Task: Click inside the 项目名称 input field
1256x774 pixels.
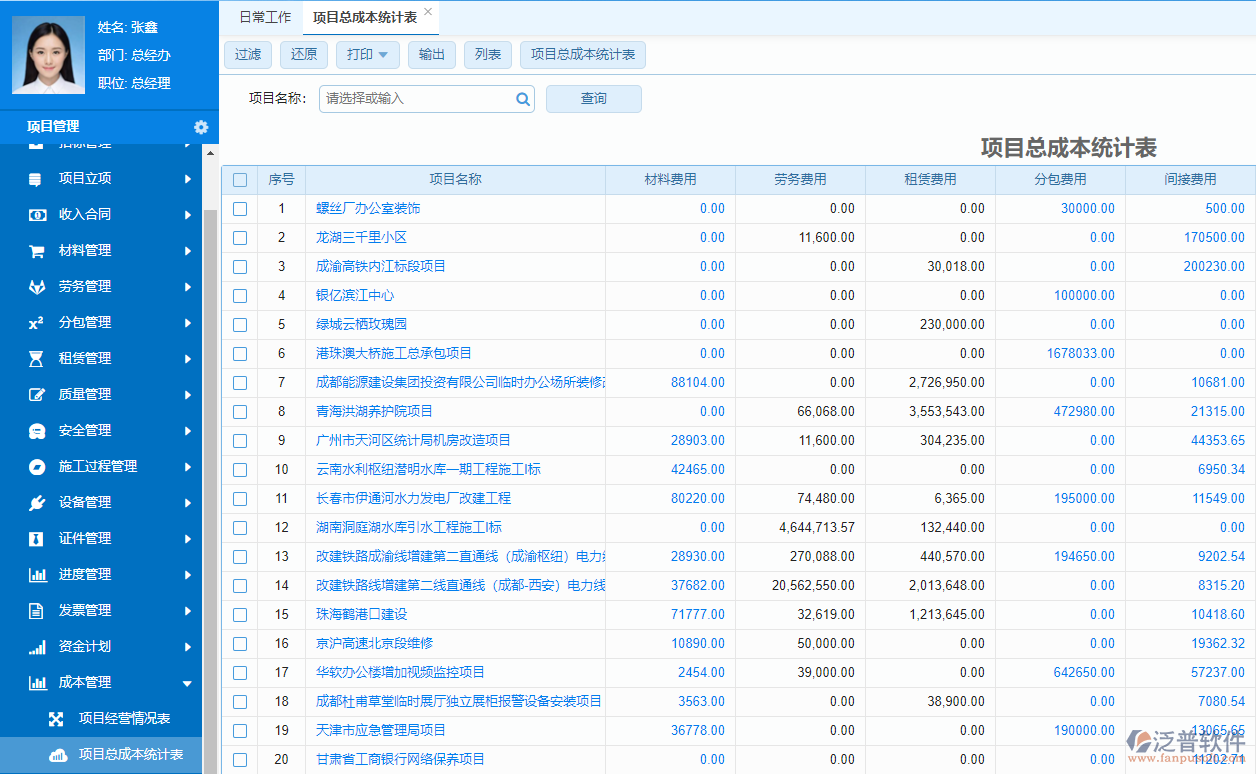Action: coord(420,99)
